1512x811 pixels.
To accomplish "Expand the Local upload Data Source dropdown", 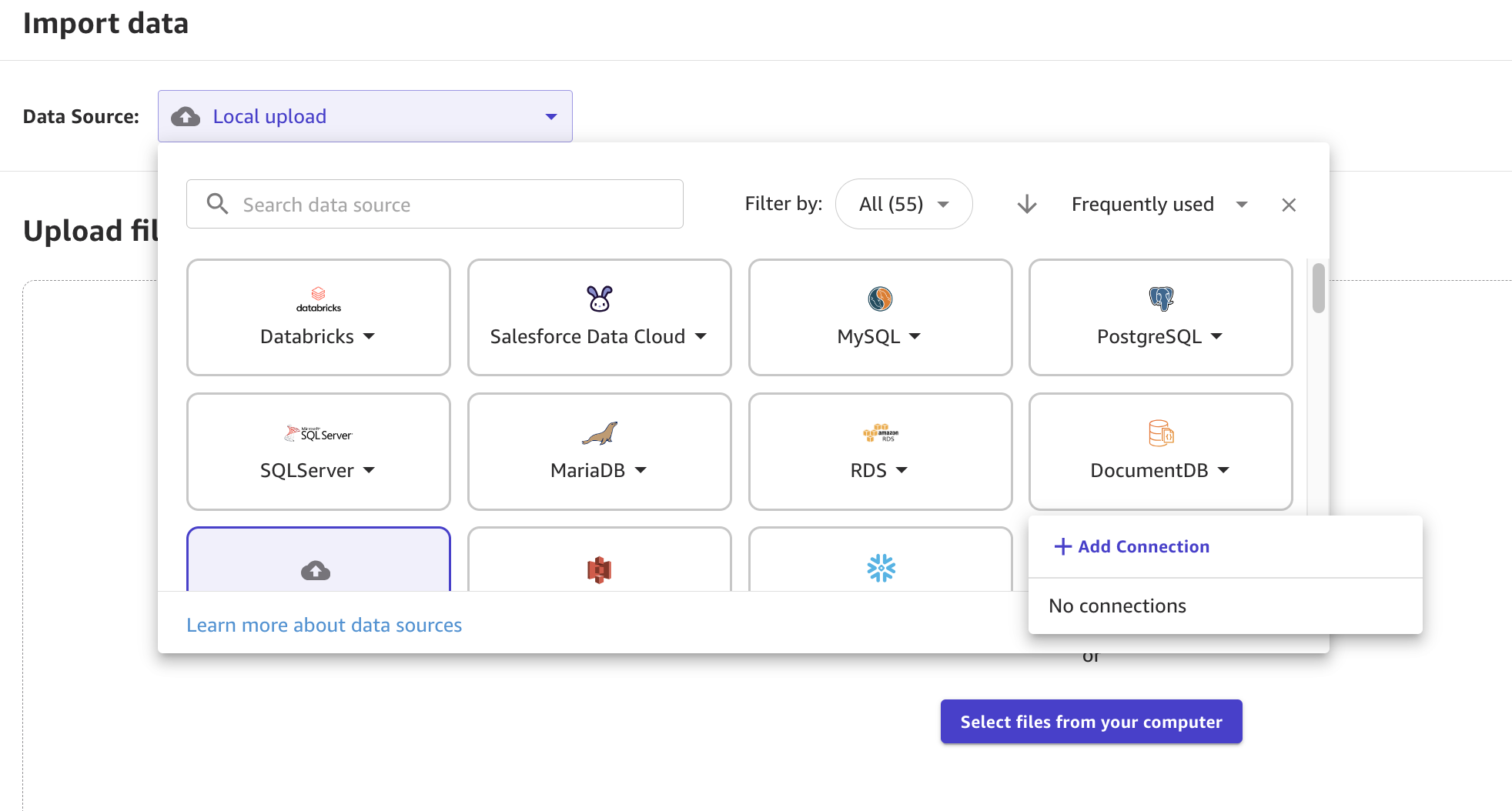I will click(x=365, y=116).
